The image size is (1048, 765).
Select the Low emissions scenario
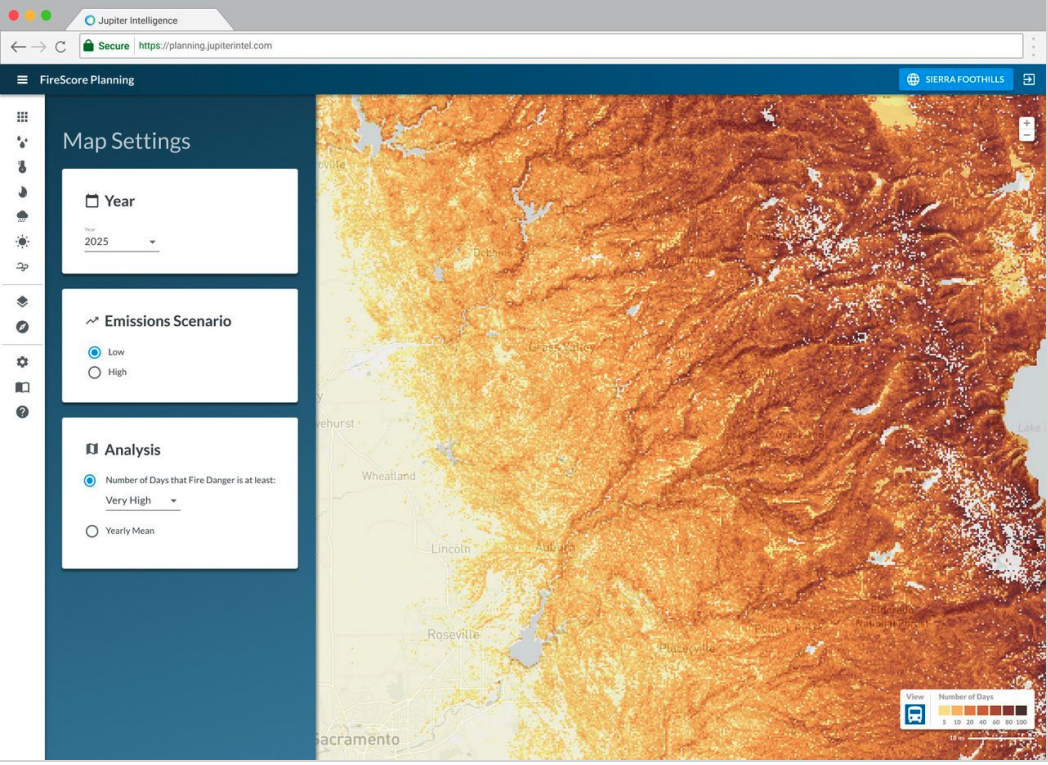click(94, 352)
